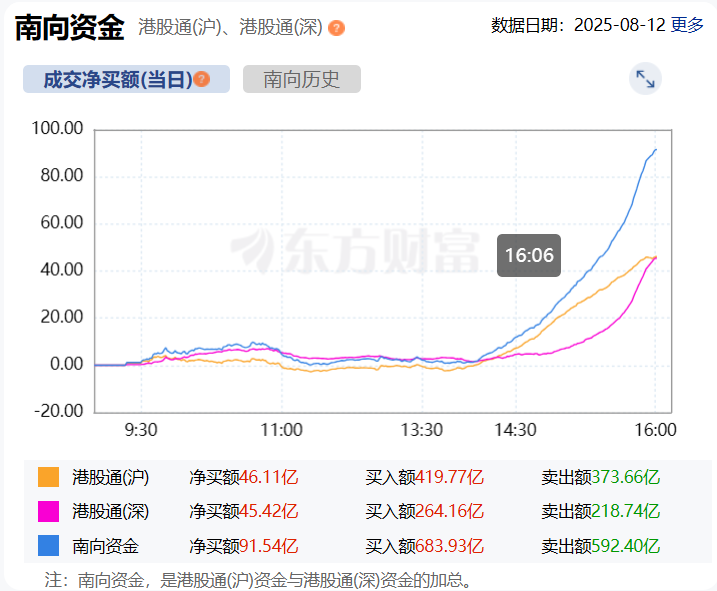Screen dimensions: 717x591
Task: Click the 100.00 y-axis label
Action: coord(57,128)
